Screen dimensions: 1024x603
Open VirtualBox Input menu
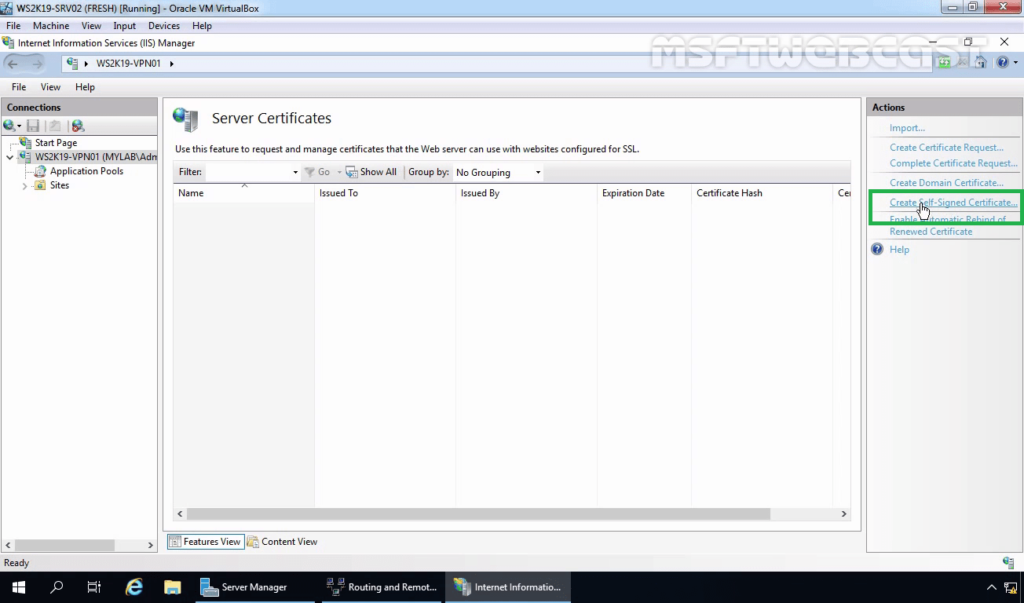click(x=125, y=25)
